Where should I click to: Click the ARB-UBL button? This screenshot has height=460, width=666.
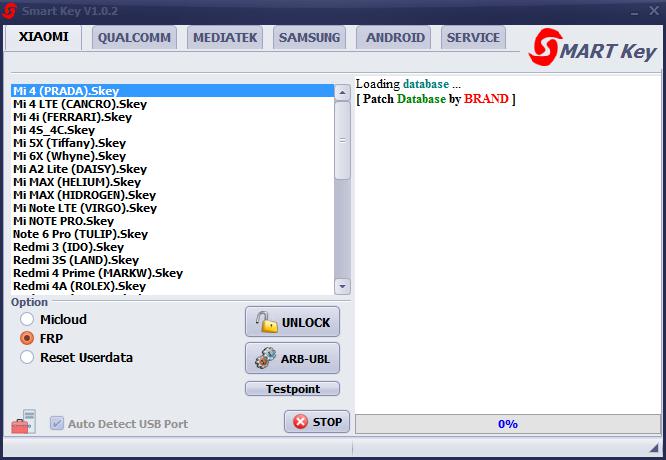click(x=293, y=358)
